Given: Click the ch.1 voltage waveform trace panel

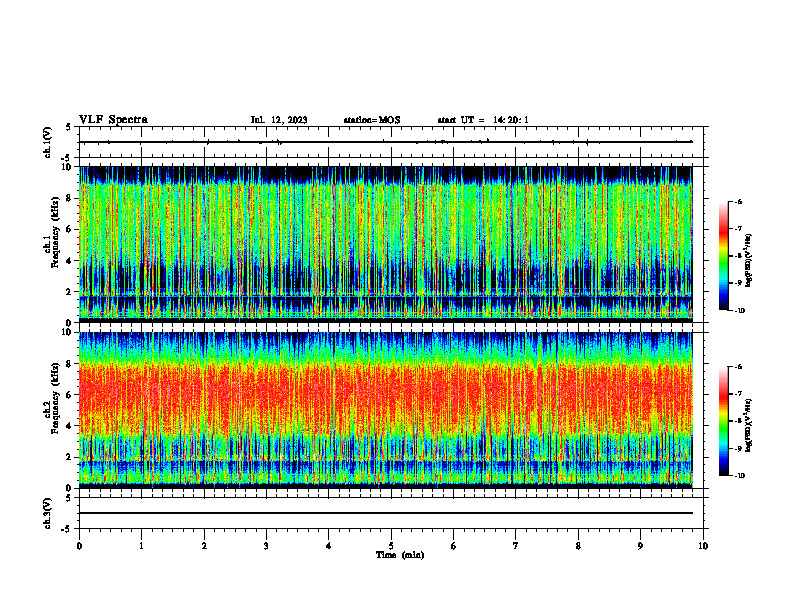Looking at the screenshot, I should point(391,142).
